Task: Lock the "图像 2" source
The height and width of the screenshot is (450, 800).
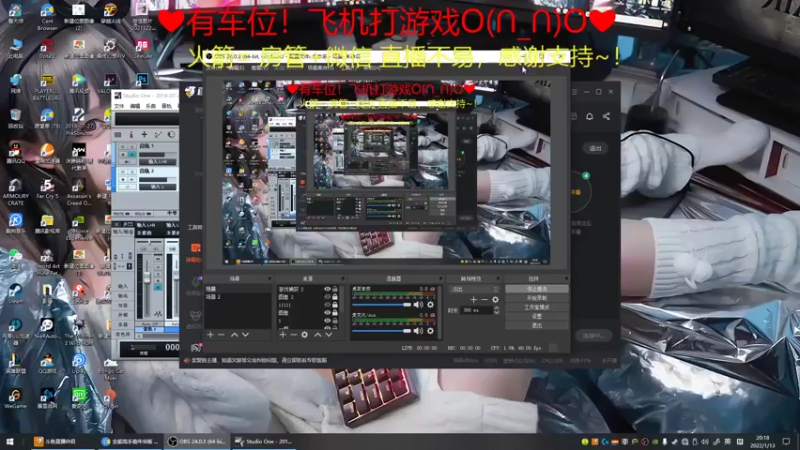Action: (335, 297)
